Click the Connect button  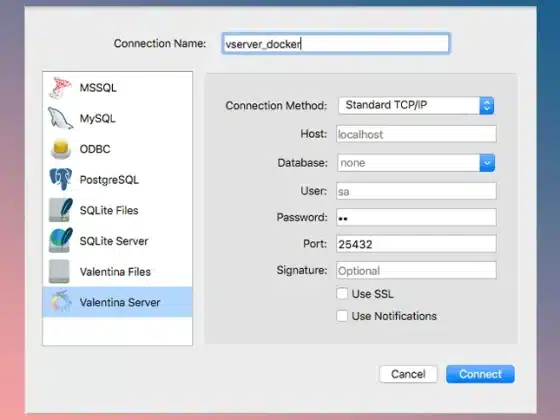coord(480,374)
